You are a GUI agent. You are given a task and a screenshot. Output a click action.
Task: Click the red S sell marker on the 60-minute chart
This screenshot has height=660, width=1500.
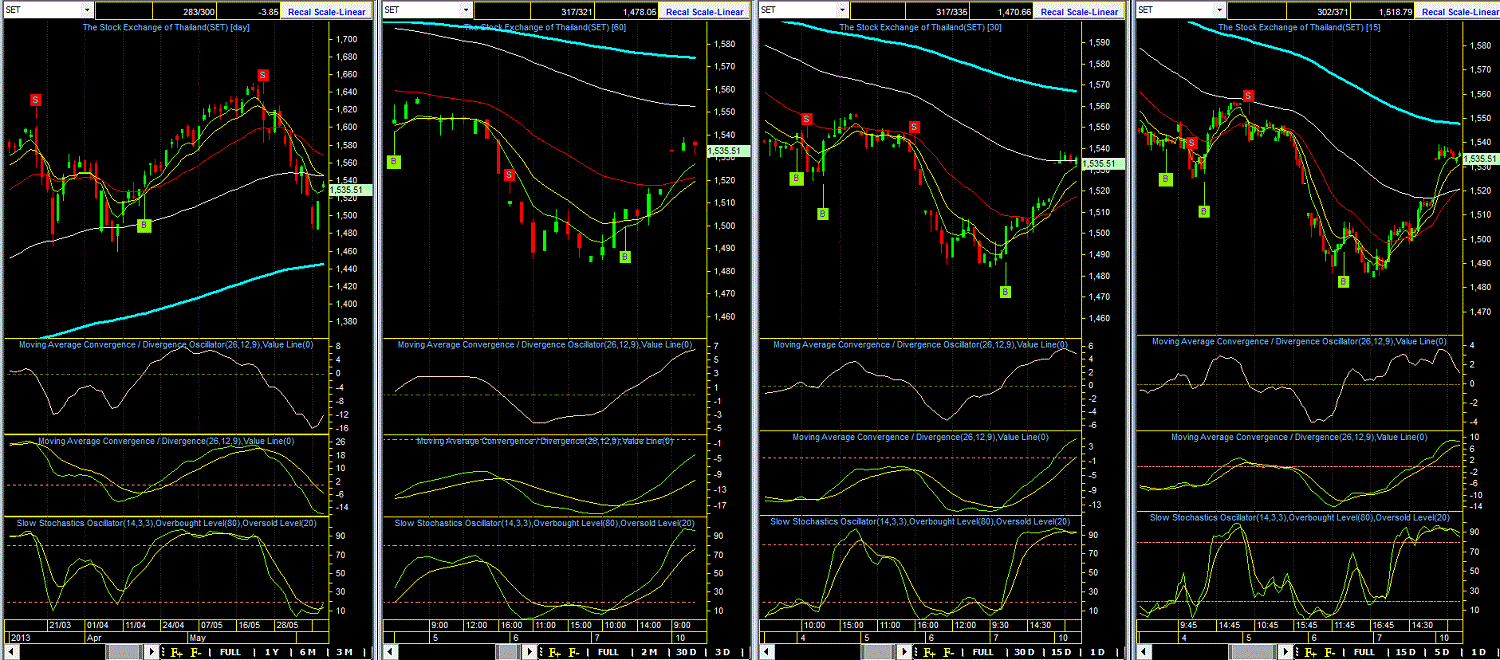509,174
